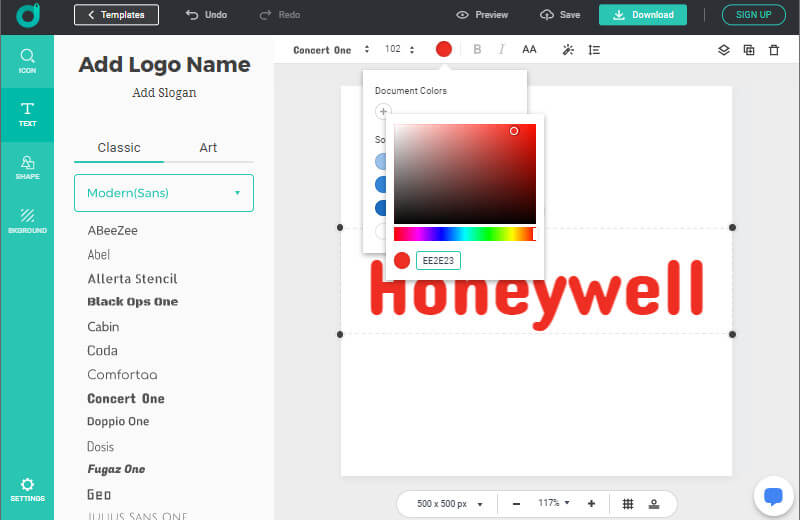Add a Logo Name heading text
The image size is (800, 520).
coord(164,65)
